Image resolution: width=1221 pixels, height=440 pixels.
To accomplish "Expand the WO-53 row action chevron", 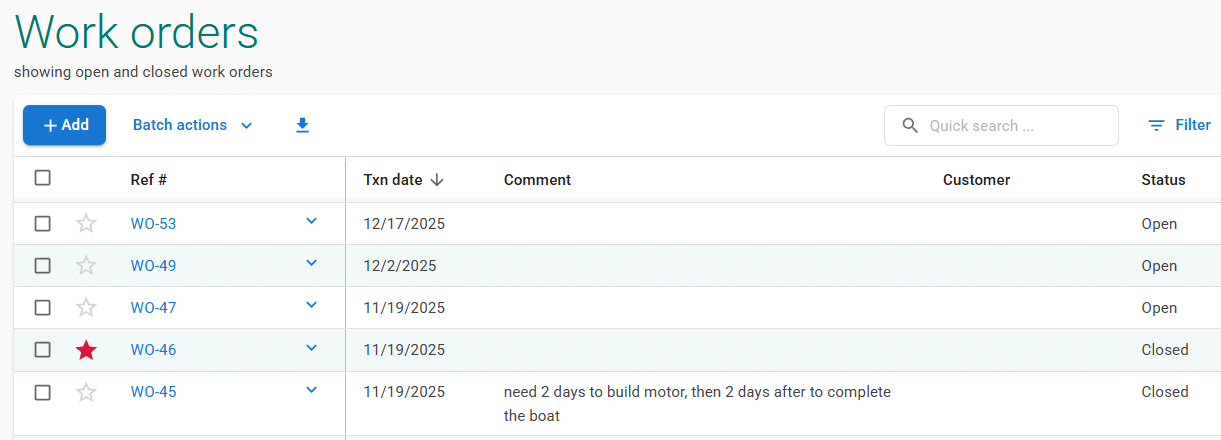I will [311, 221].
